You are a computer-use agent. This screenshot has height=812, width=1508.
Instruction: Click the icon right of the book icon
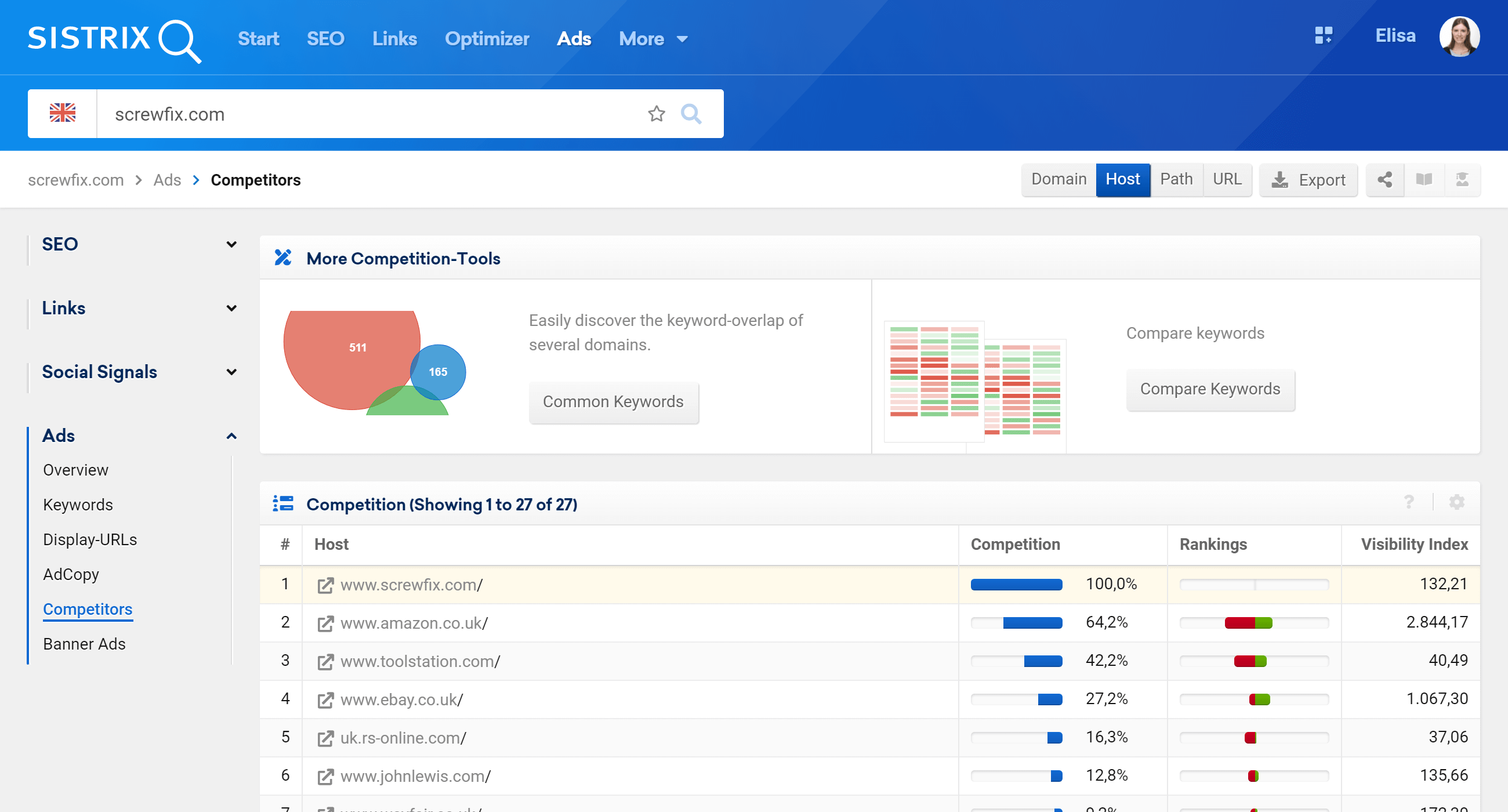(1462, 180)
